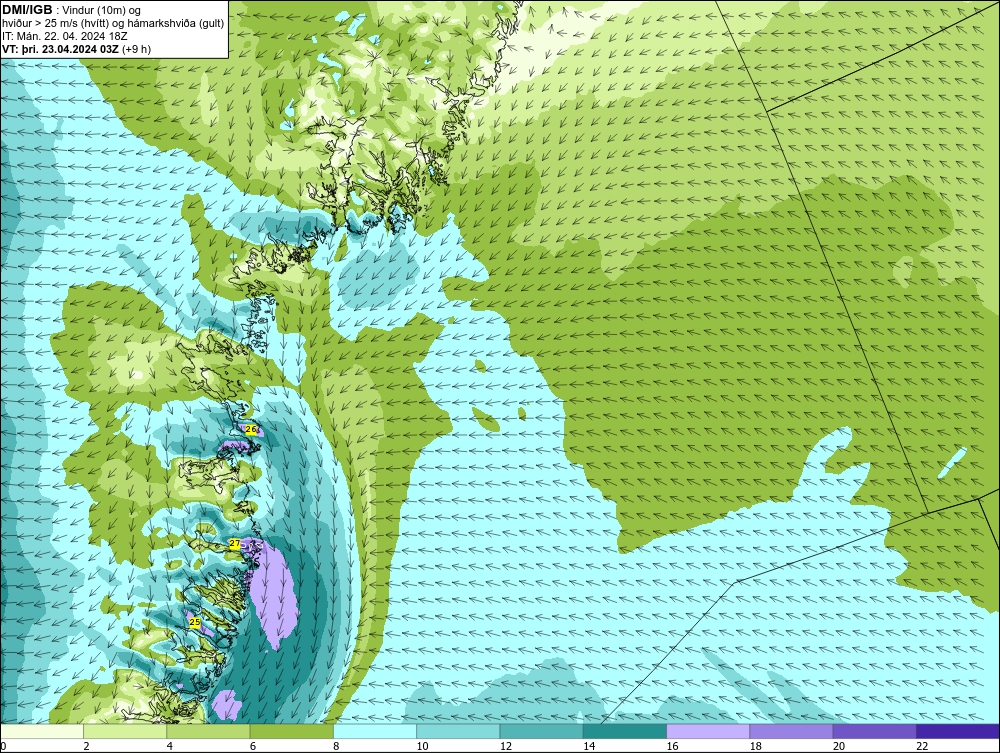Click the 10-12 m/s turquoise legend swatch

458,731
